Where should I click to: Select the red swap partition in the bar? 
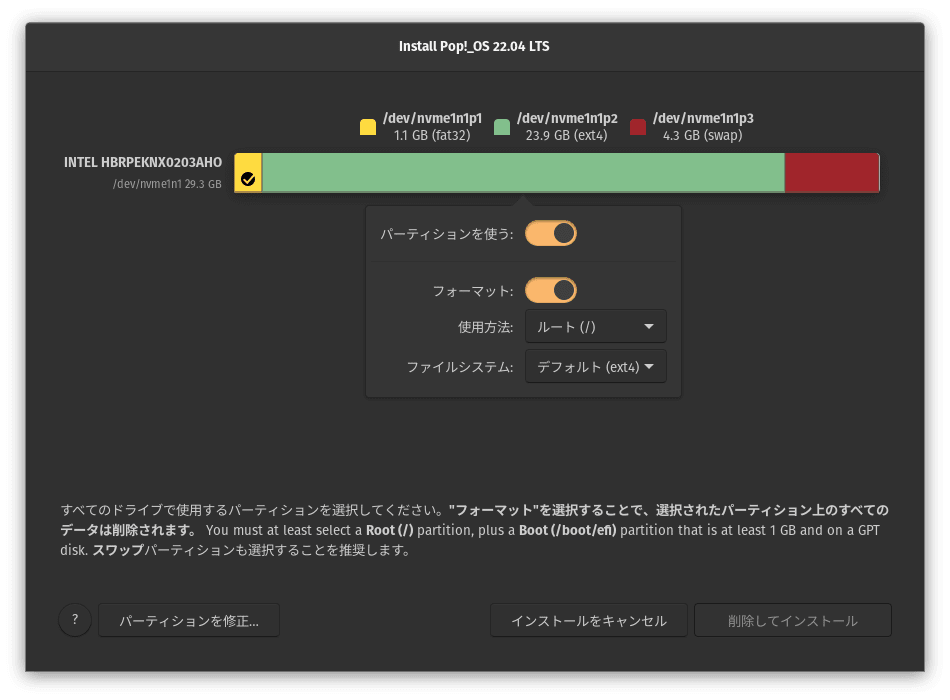point(832,173)
